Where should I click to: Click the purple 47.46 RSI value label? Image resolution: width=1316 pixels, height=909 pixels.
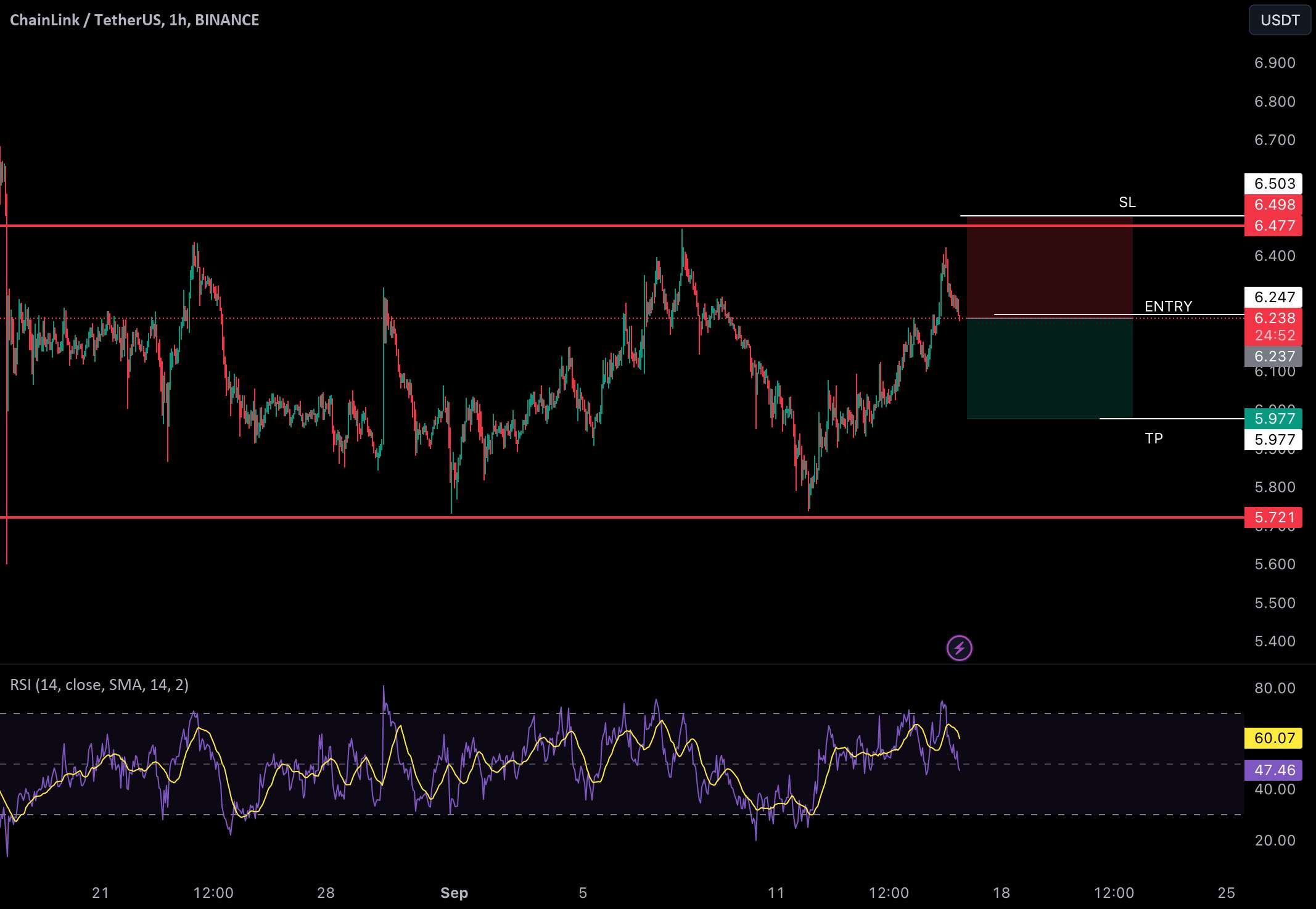tap(1273, 770)
